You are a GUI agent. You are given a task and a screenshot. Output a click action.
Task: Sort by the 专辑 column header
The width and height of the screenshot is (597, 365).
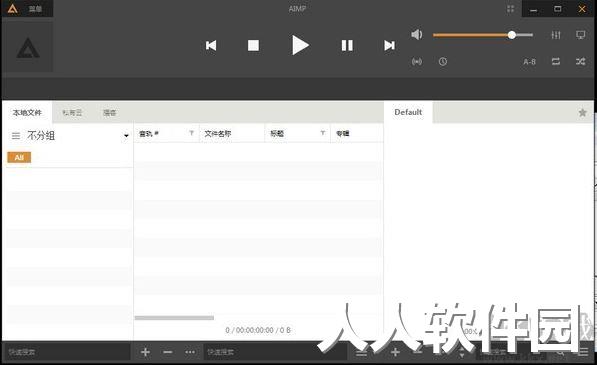[x=343, y=134]
